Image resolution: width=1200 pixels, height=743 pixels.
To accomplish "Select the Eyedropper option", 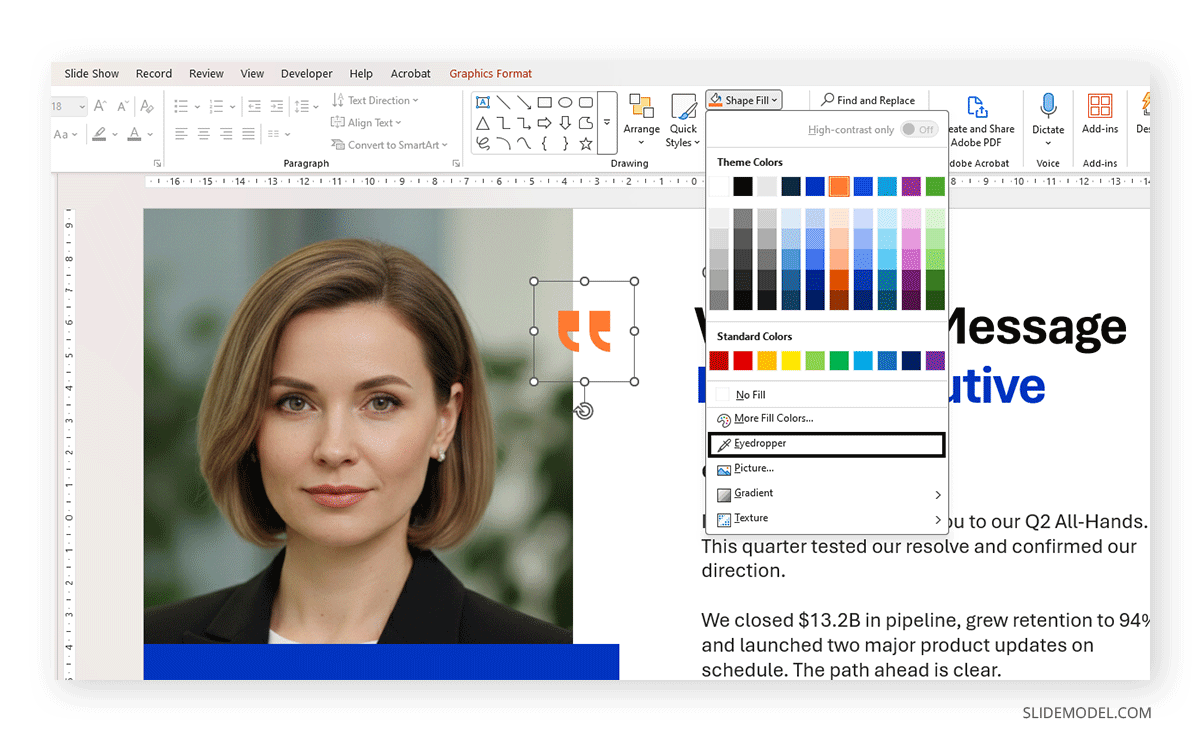I will (826, 444).
